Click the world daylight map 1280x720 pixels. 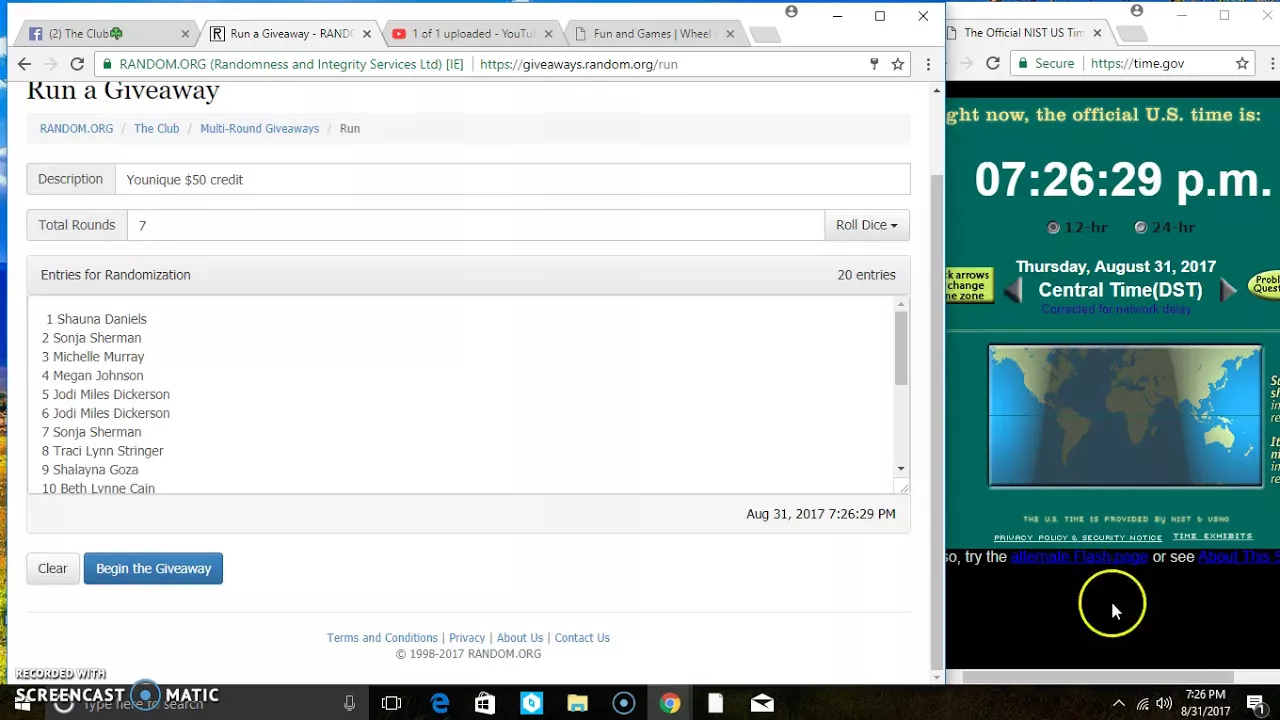click(1125, 416)
